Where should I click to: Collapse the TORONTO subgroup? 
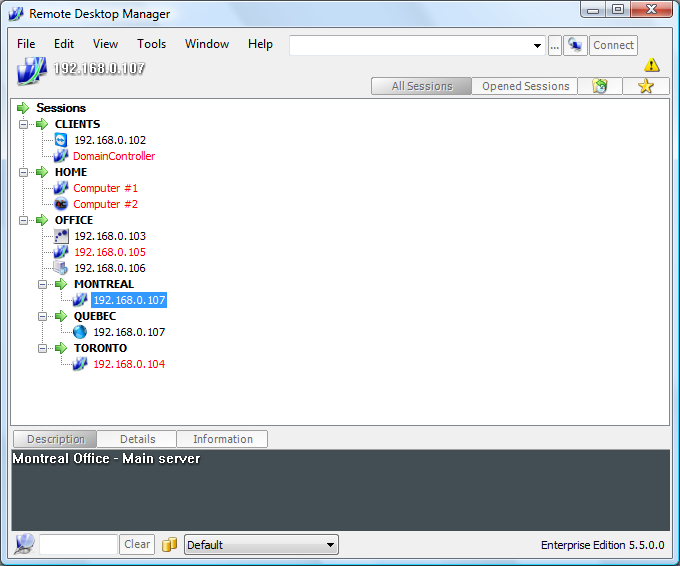(x=42, y=348)
